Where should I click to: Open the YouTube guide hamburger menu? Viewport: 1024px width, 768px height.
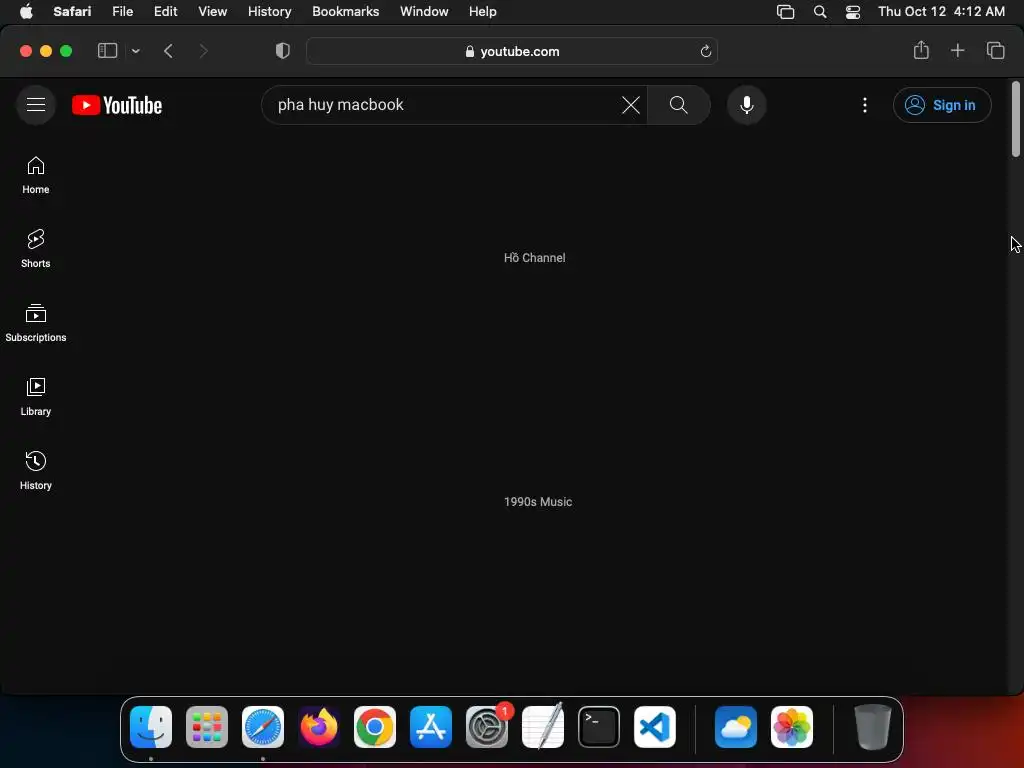pos(36,104)
